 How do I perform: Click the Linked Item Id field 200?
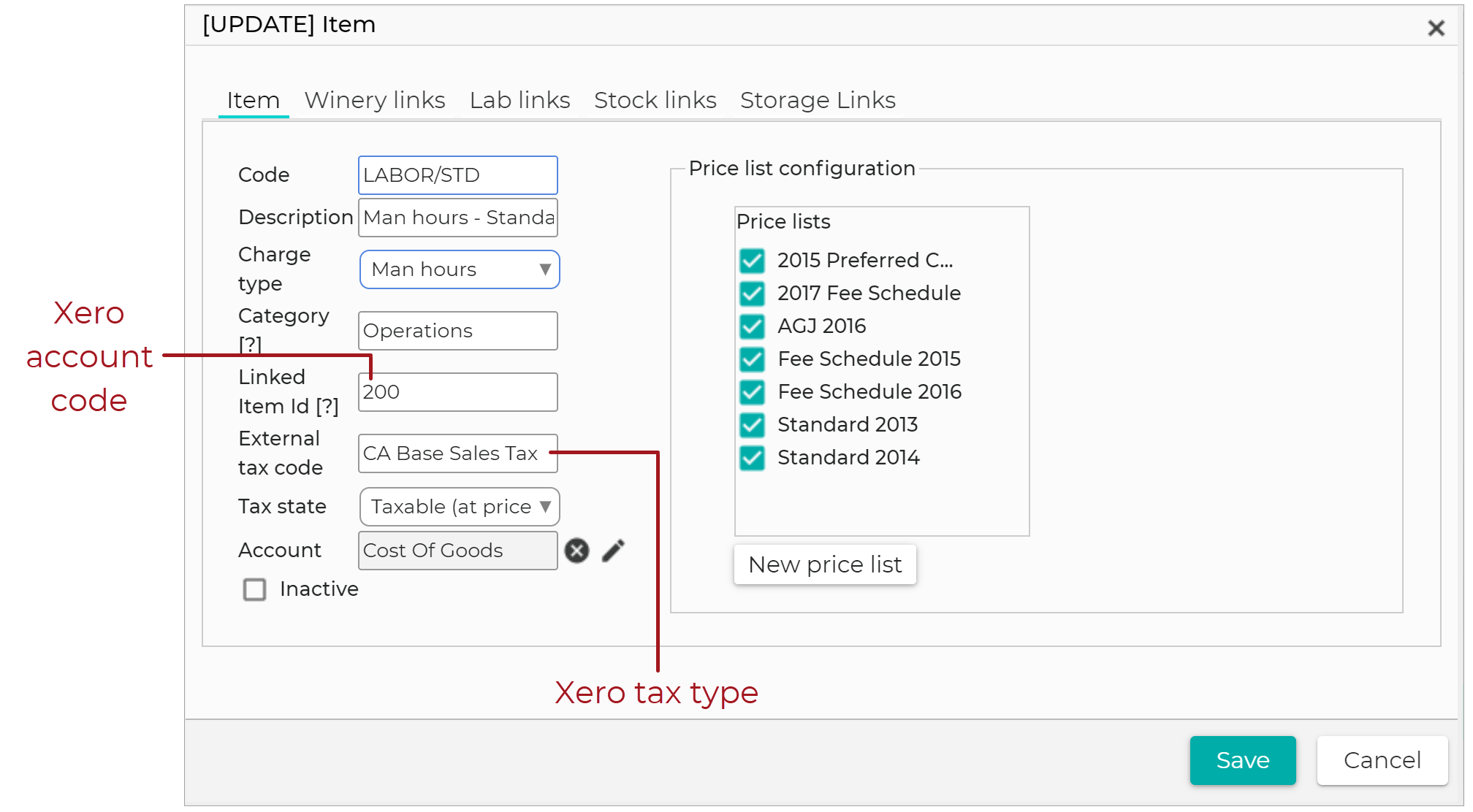[458, 392]
